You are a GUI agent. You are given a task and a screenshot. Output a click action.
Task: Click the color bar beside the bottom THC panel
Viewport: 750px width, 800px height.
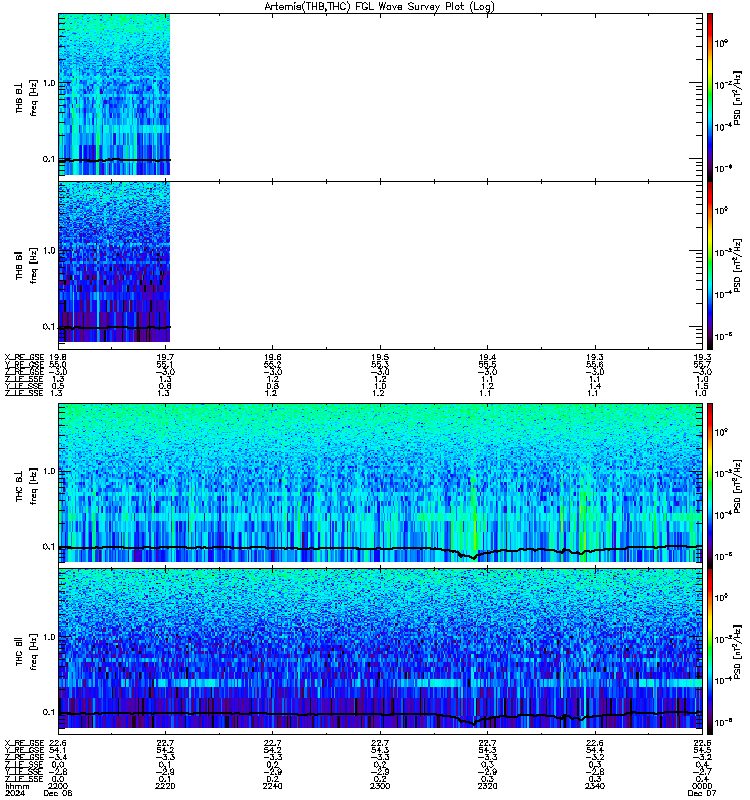click(x=710, y=652)
